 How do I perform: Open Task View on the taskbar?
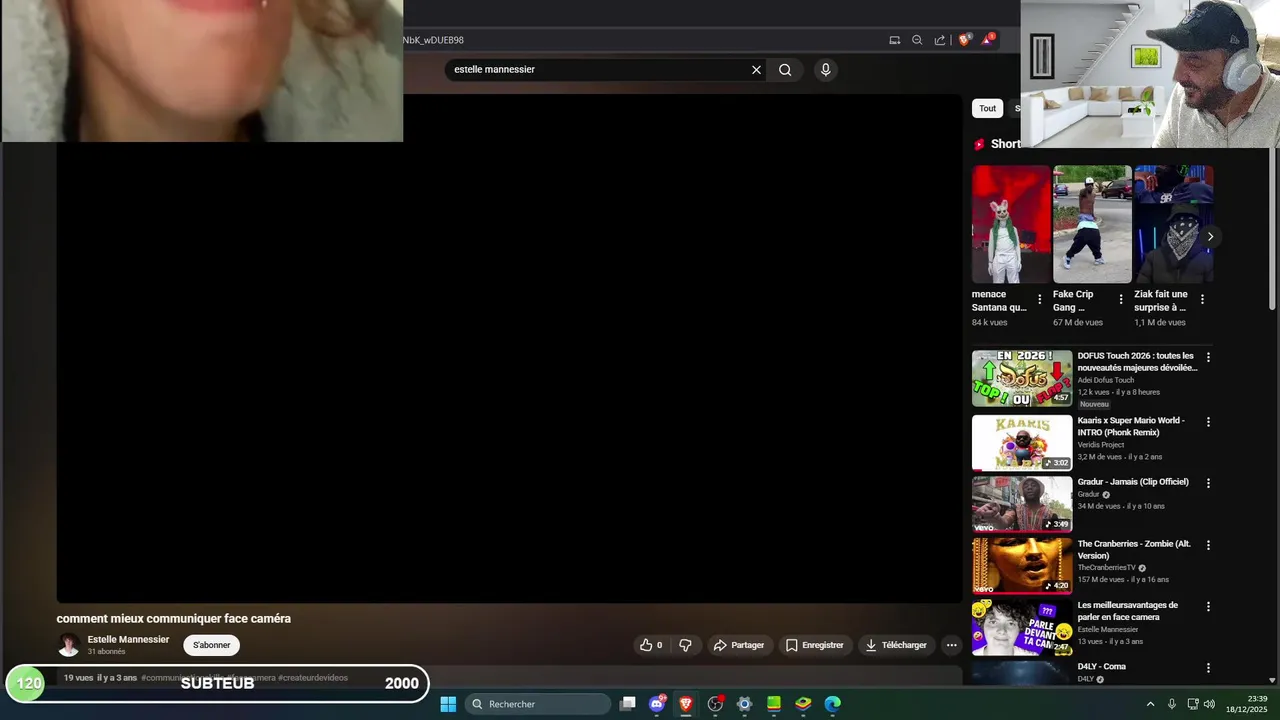(627, 704)
